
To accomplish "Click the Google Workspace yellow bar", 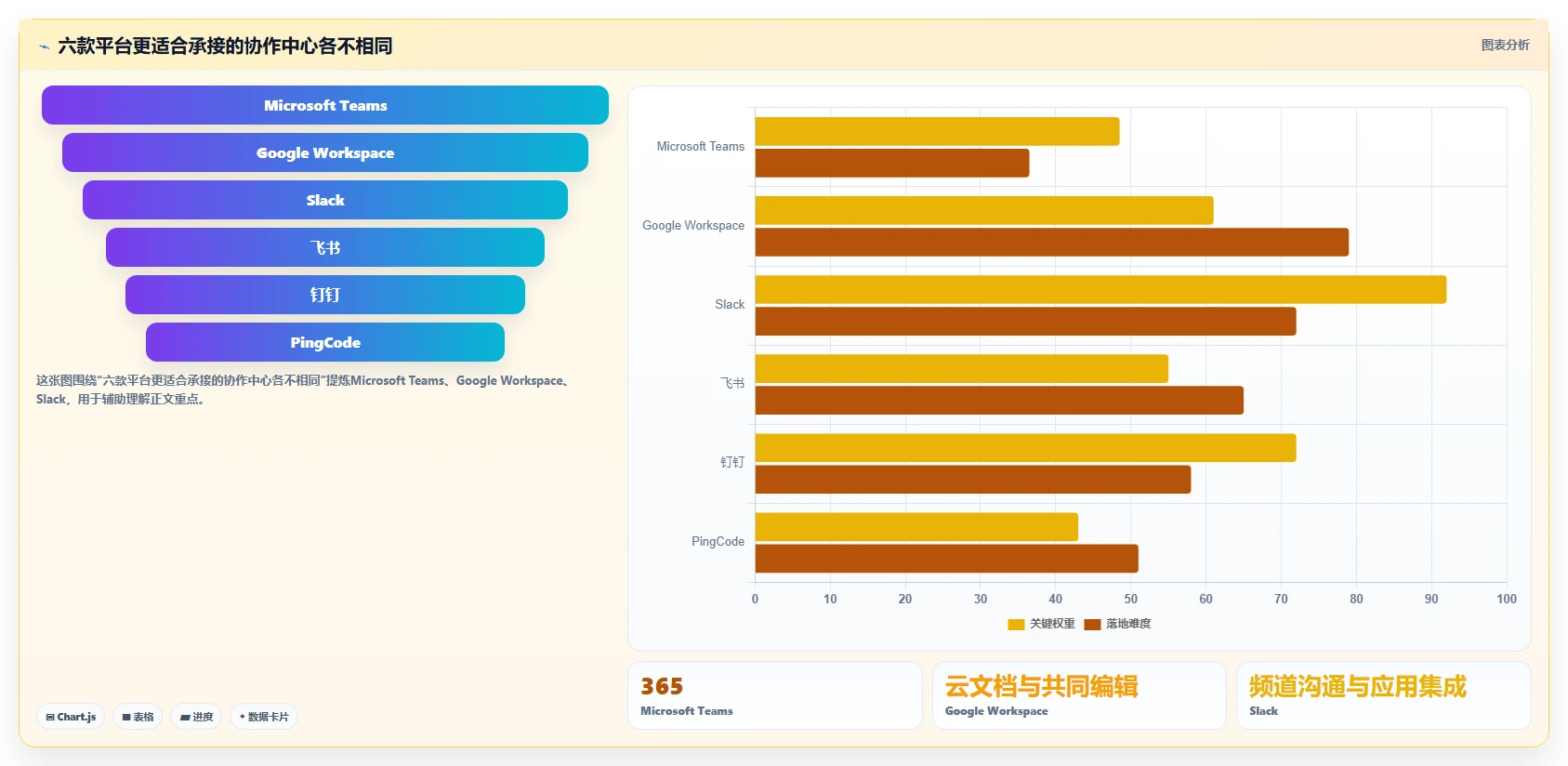I will pyautogui.click(x=984, y=210).
